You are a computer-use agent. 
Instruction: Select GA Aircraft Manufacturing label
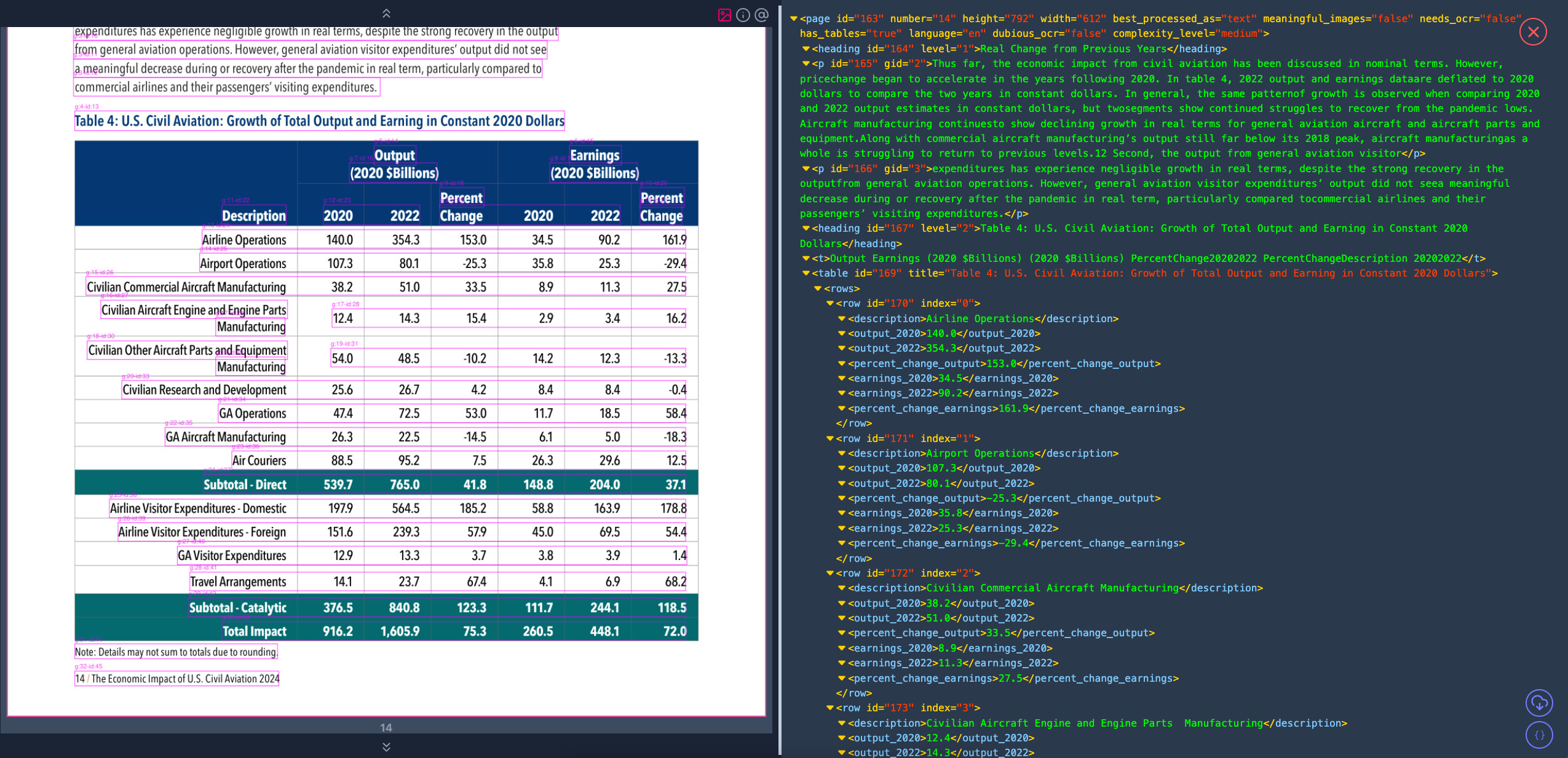click(226, 436)
